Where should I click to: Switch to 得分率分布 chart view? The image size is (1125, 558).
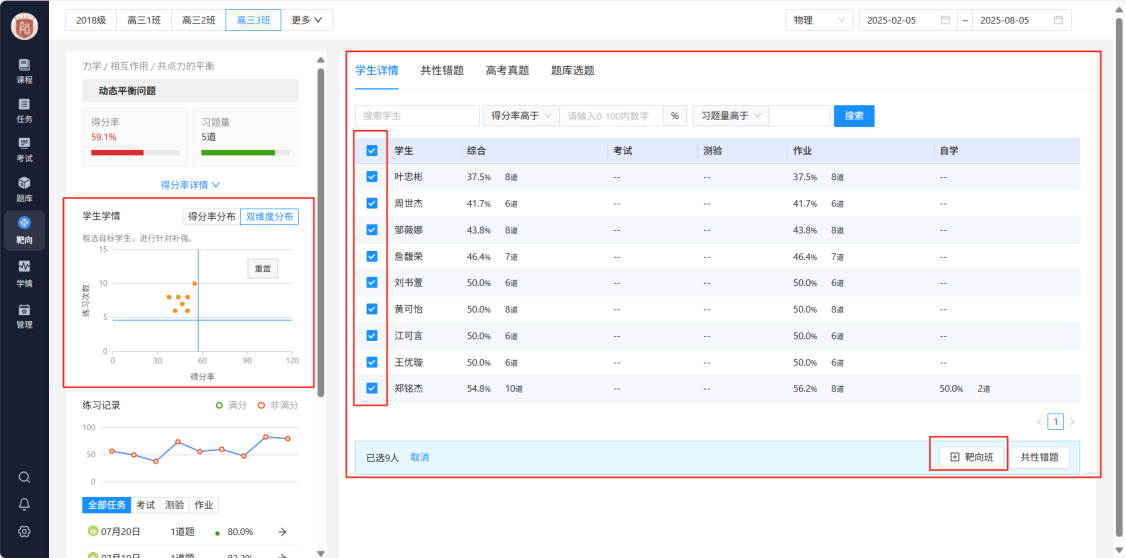coord(211,217)
